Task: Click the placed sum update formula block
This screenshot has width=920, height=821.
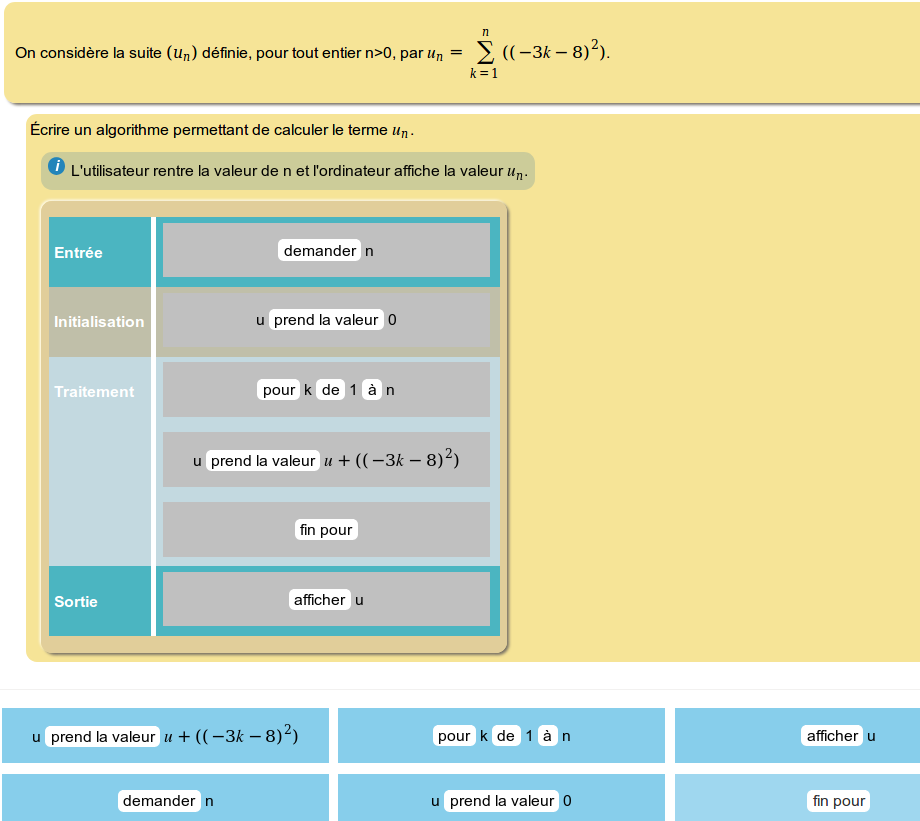Action: (326, 460)
